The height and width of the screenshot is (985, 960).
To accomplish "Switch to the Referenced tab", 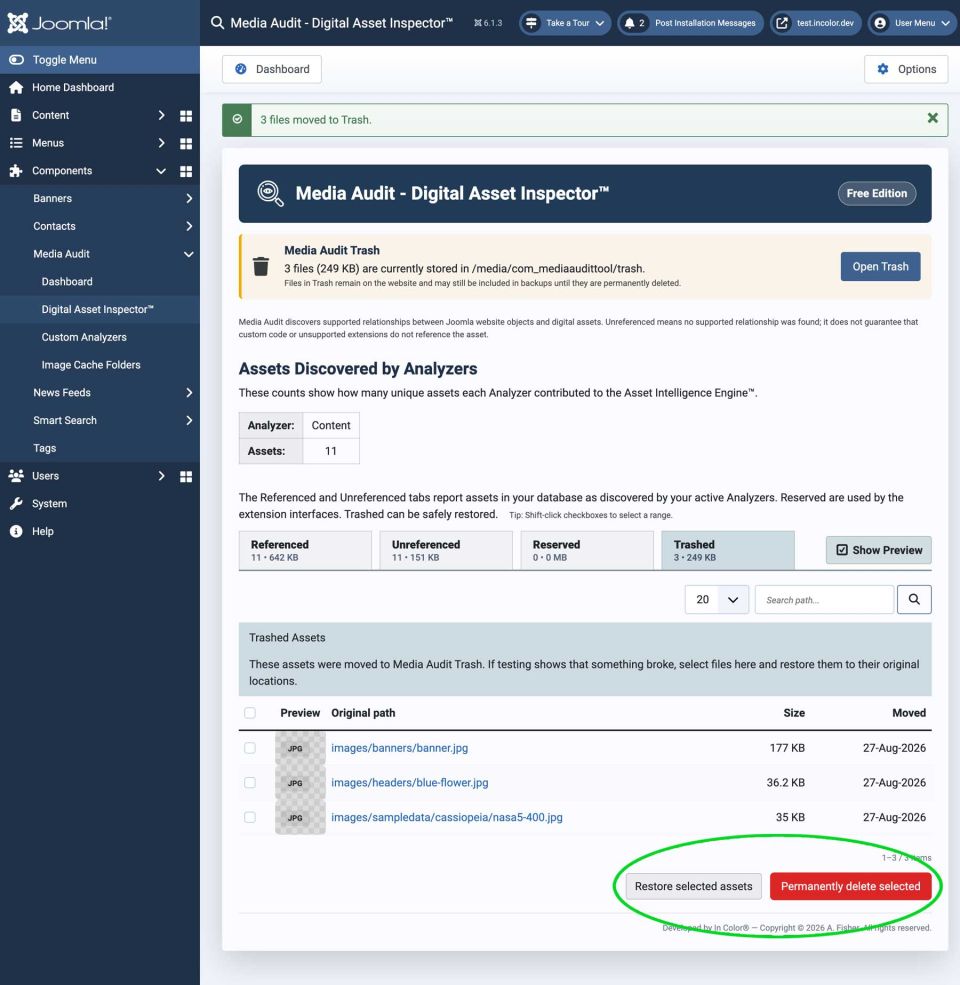I will coord(305,550).
